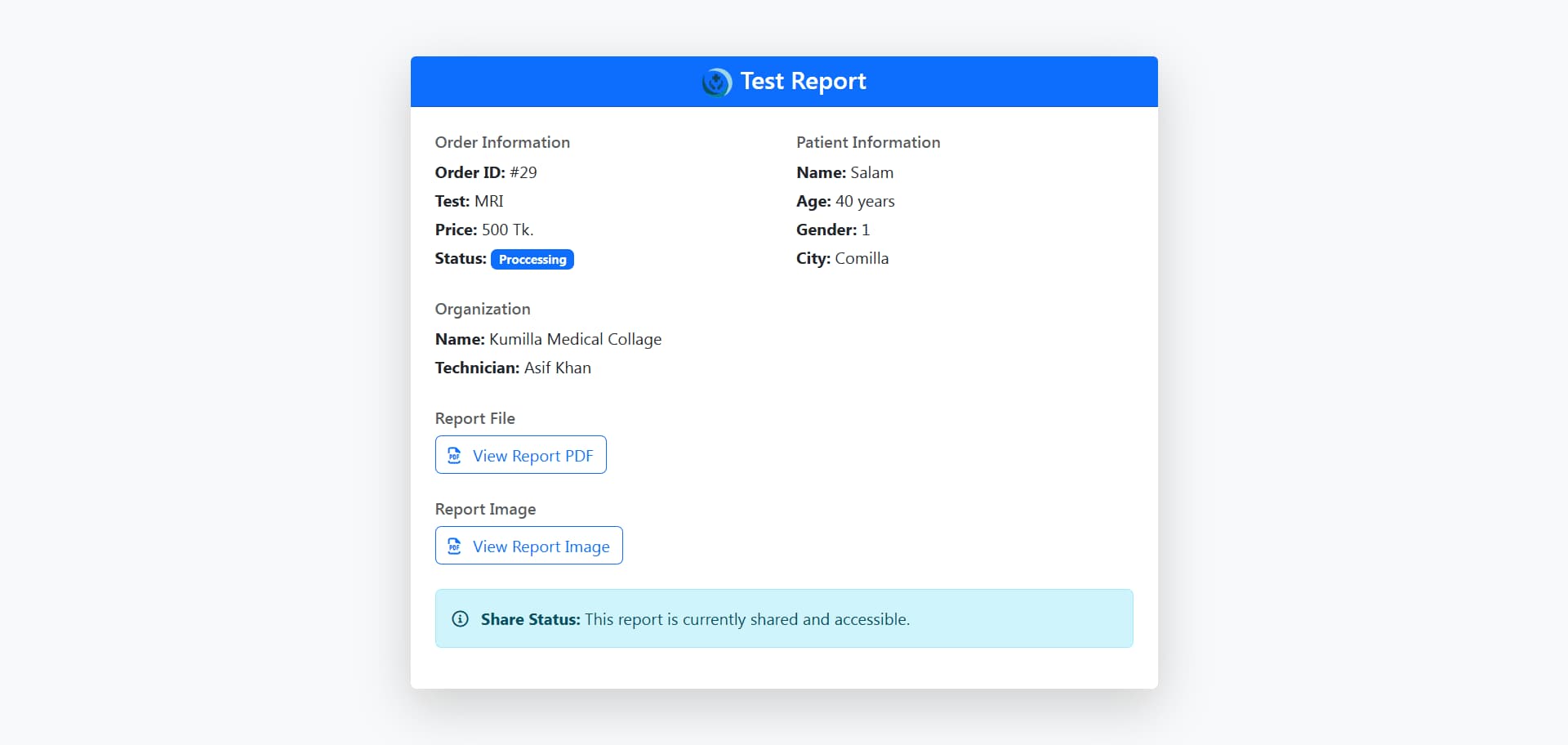
Task: Click the Organization heading
Action: click(483, 309)
